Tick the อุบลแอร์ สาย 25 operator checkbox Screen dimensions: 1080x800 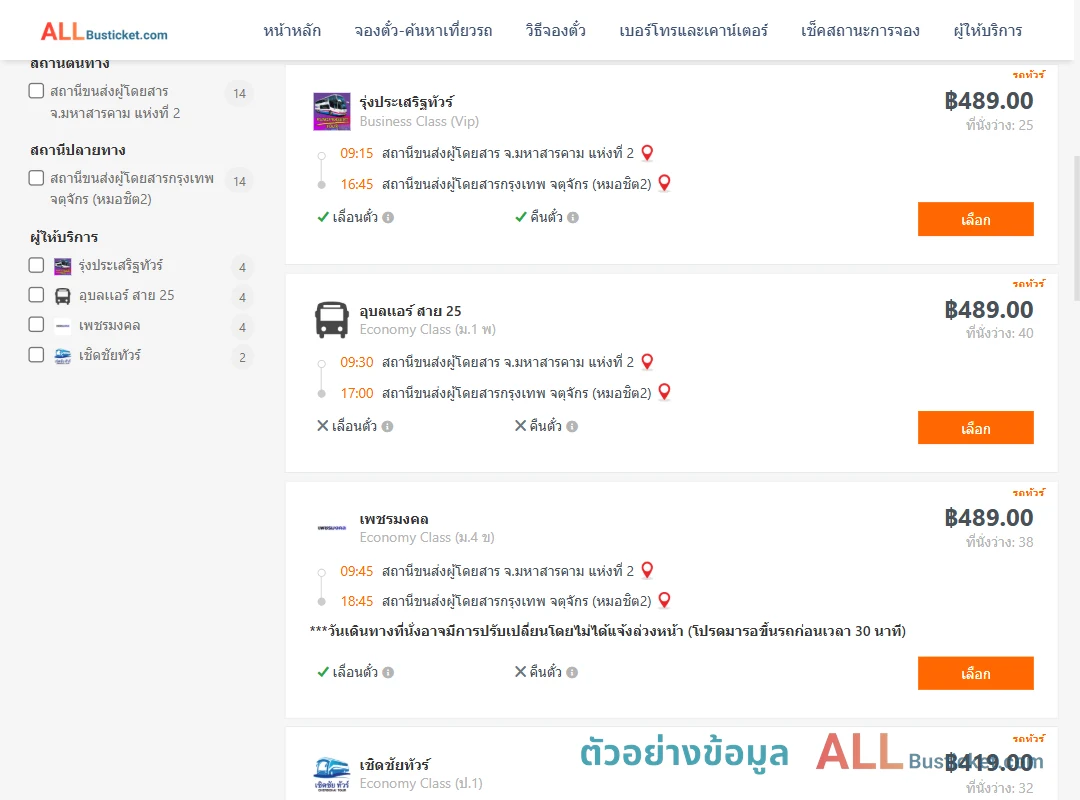click(x=36, y=295)
